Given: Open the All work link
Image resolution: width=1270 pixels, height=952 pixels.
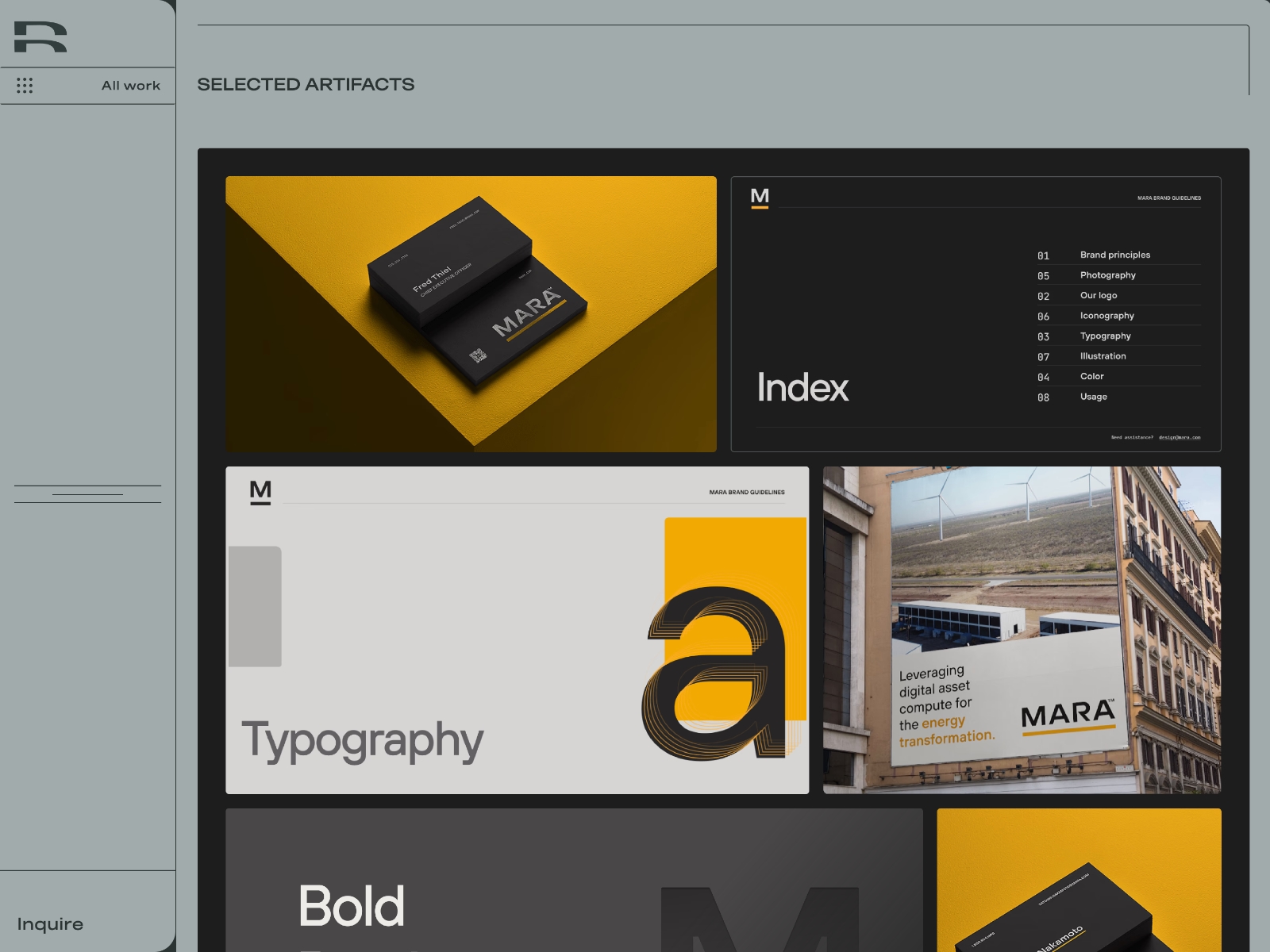Looking at the screenshot, I should pyautogui.click(x=131, y=86).
